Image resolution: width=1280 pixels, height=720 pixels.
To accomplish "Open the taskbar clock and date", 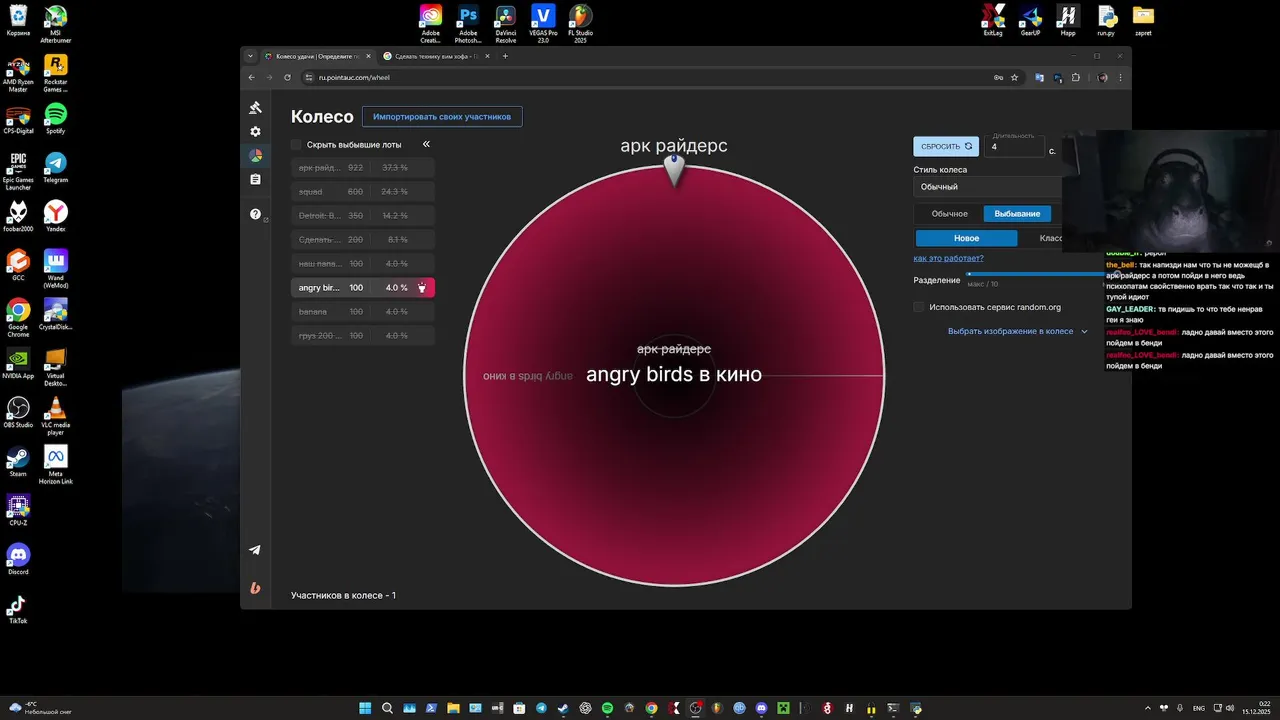I will coord(1256,708).
